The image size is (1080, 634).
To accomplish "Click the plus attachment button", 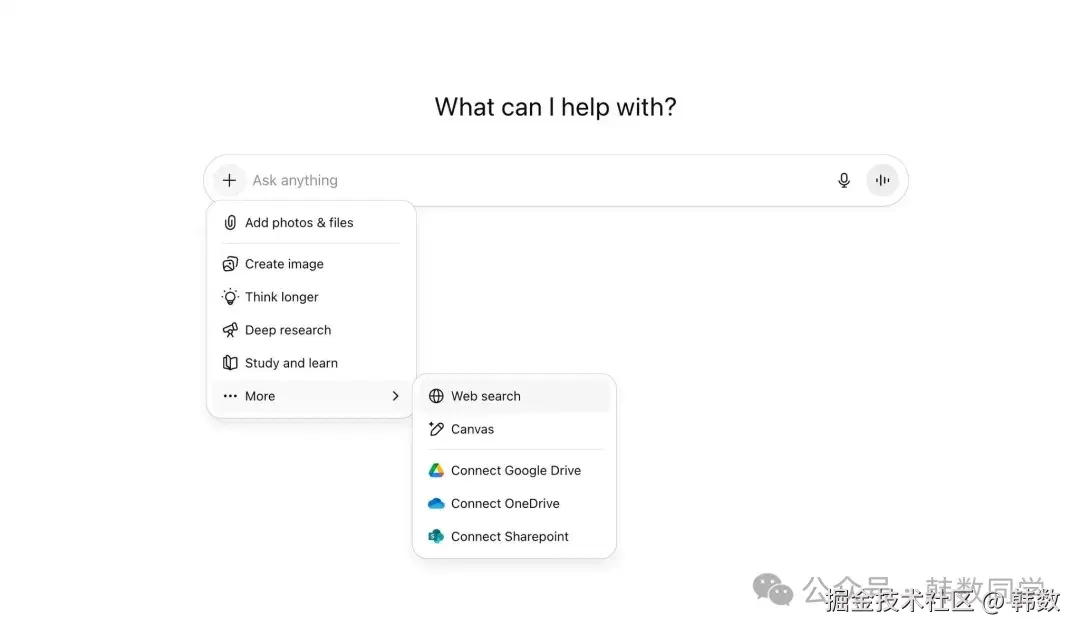I will 229,180.
